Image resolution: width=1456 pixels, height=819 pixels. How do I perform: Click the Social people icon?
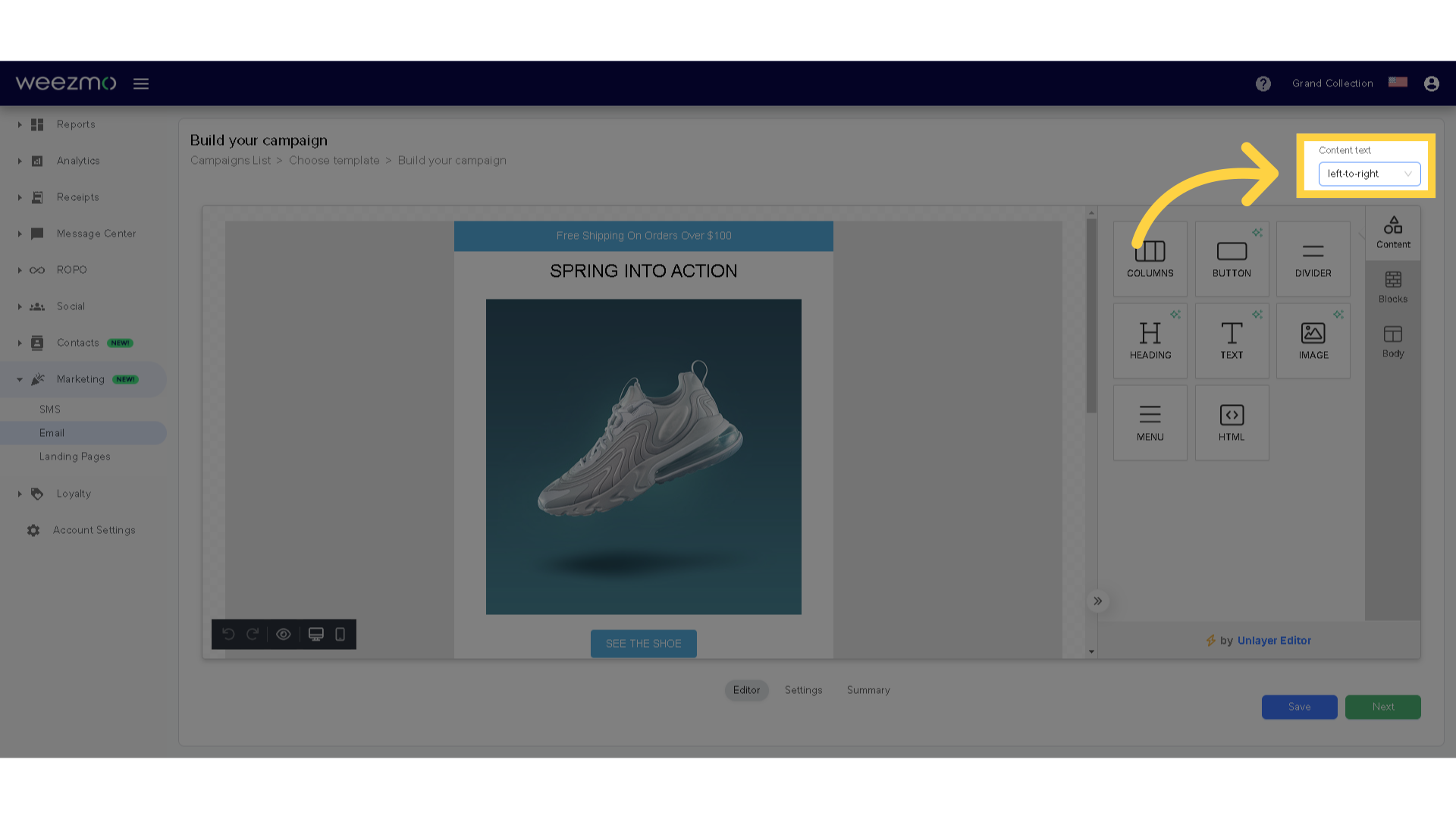(37, 306)
